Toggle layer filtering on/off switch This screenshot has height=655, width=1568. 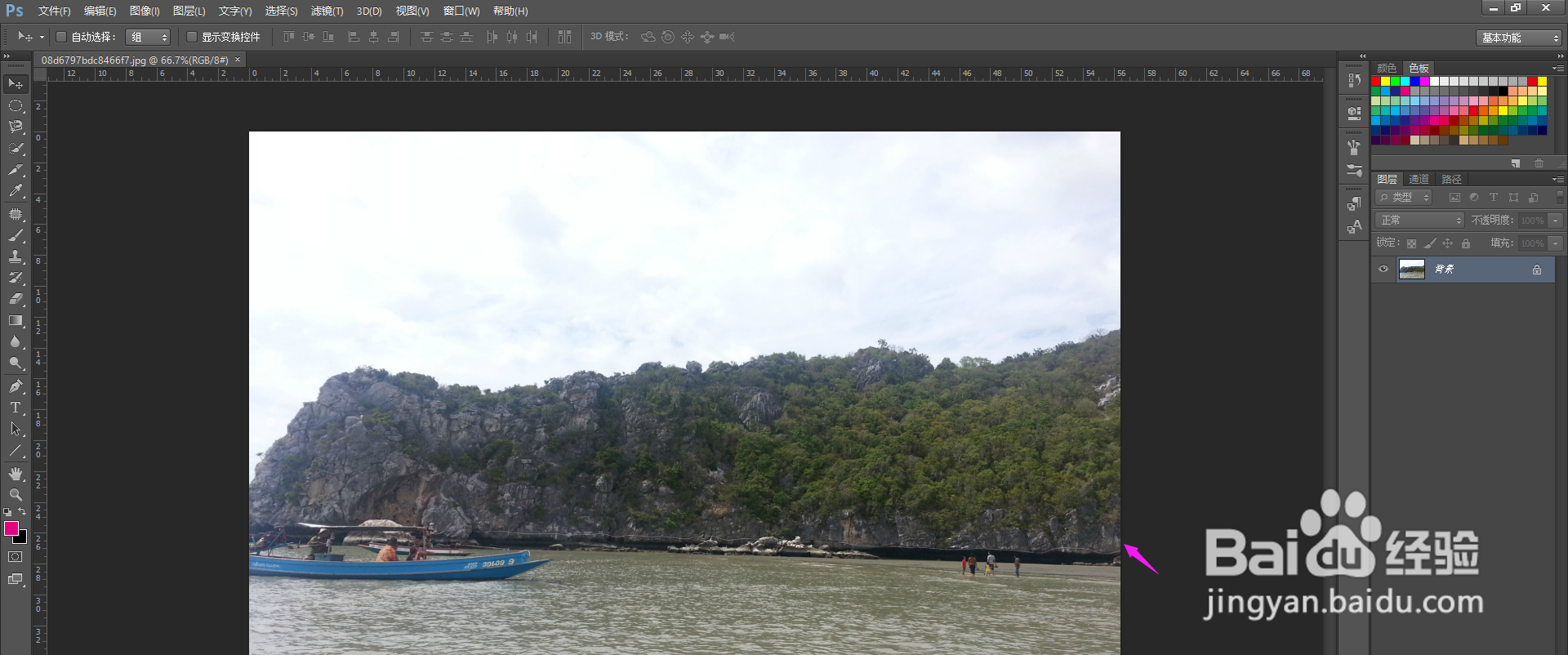[1559, 197]
